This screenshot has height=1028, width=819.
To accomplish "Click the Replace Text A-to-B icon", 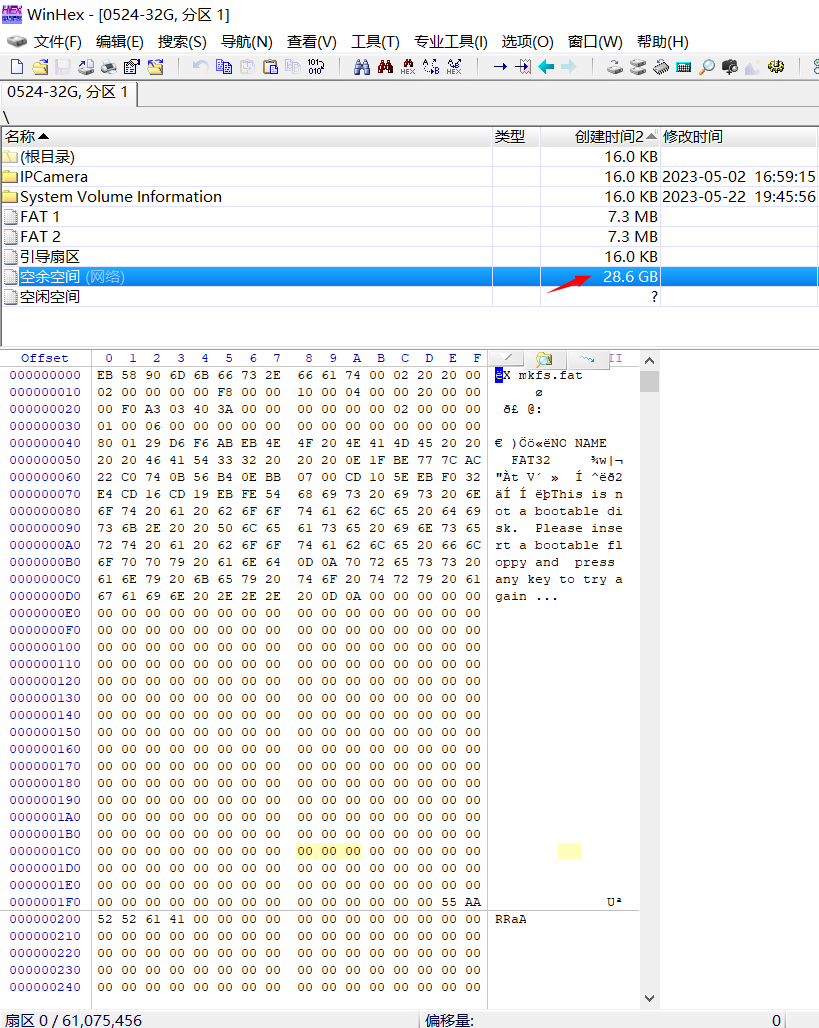I will (x=431, y=67).
